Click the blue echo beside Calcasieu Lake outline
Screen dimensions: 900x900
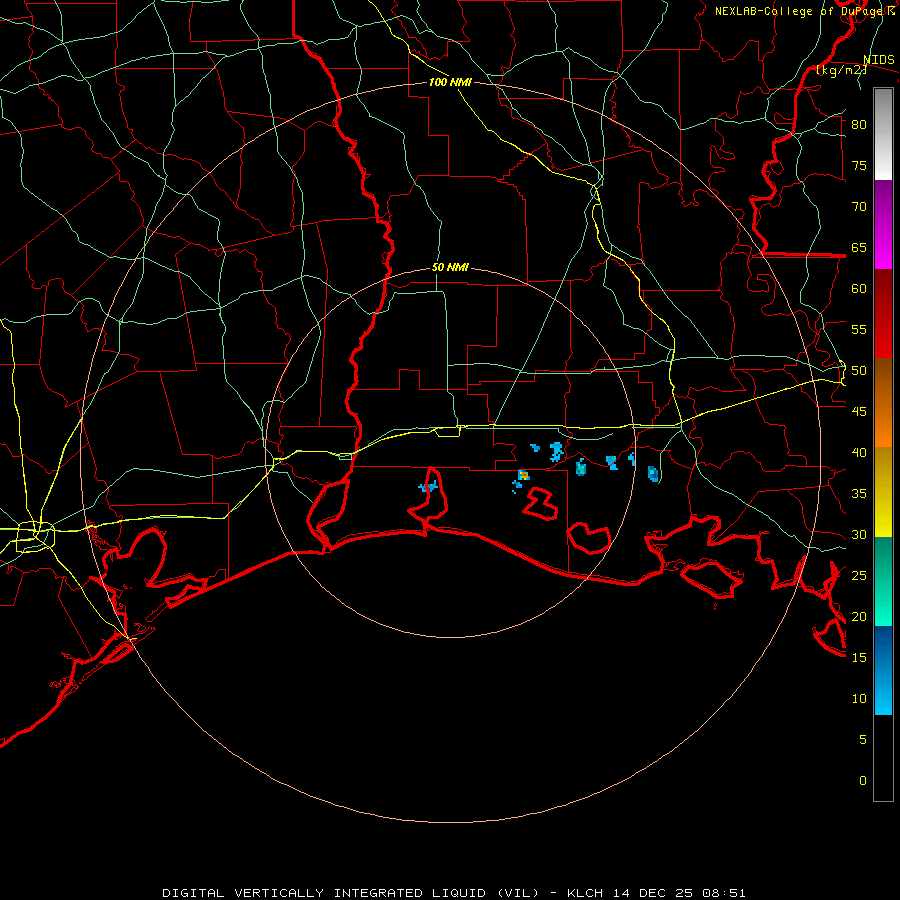(428, 487)
